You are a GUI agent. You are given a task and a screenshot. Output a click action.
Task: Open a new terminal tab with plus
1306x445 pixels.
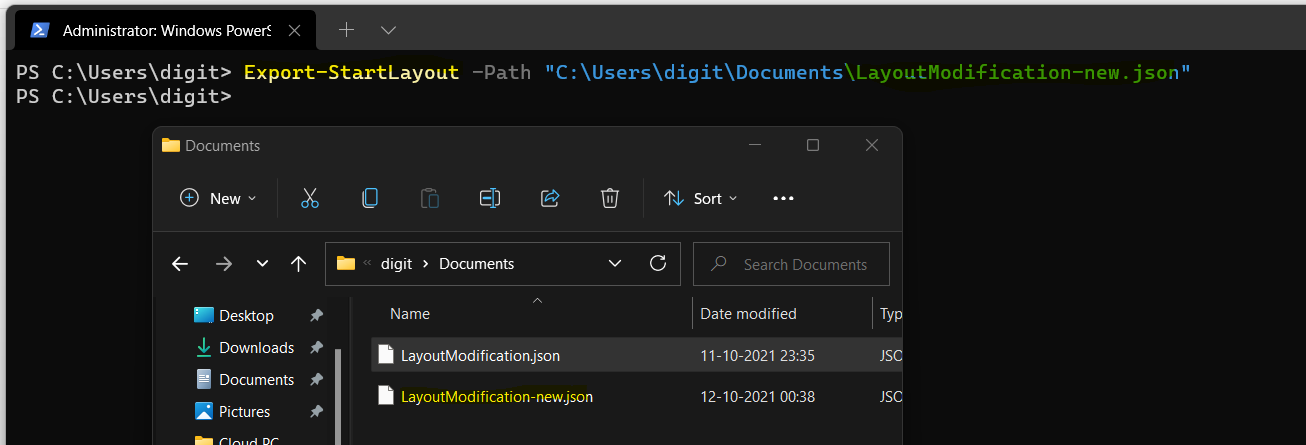click(x=346, y=30)
